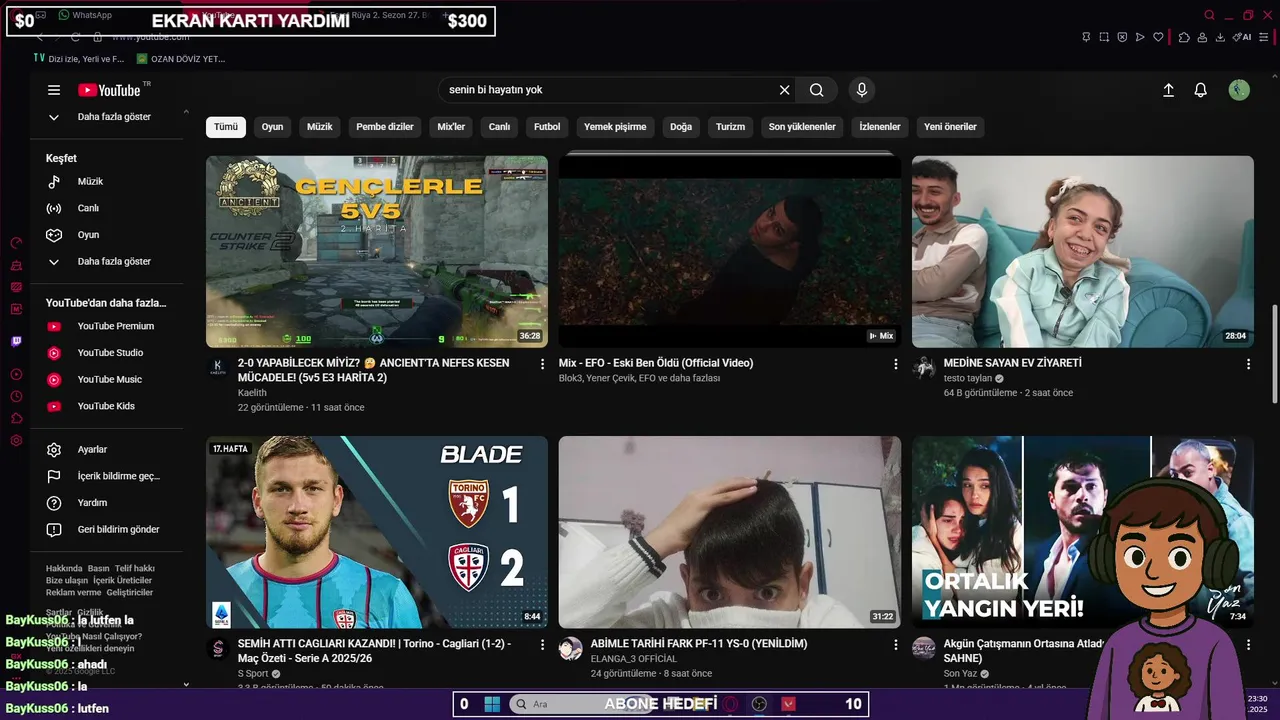Open the 'GENÇLERLE 5V5' video thumbnail
This screenshot has height=720, width=1280.
pos(377,251)
